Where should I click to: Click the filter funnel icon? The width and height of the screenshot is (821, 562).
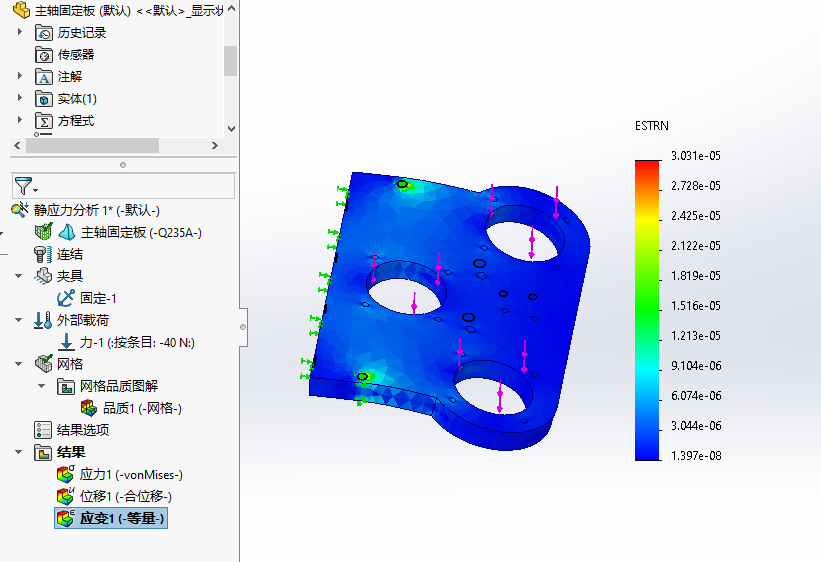pyautogui.click(x=23, y=185)
